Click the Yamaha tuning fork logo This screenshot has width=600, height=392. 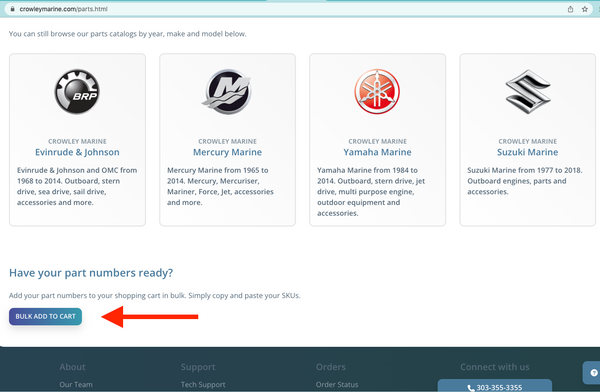click(377, 91)
